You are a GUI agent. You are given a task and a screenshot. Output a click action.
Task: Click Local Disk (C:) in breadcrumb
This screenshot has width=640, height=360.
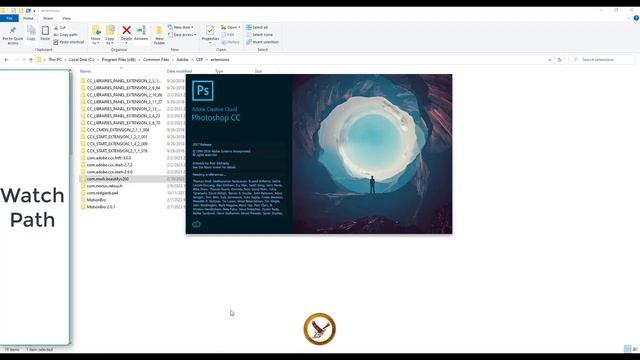pyautogui.click(x=81, y=60)
